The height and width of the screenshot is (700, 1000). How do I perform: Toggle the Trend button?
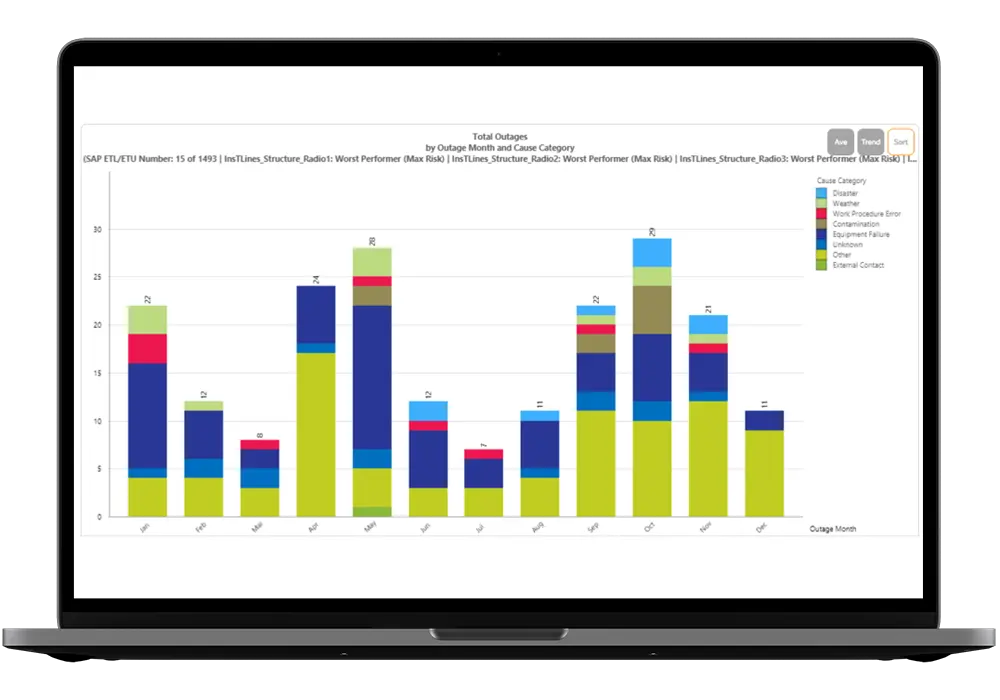tap(871, 142)
